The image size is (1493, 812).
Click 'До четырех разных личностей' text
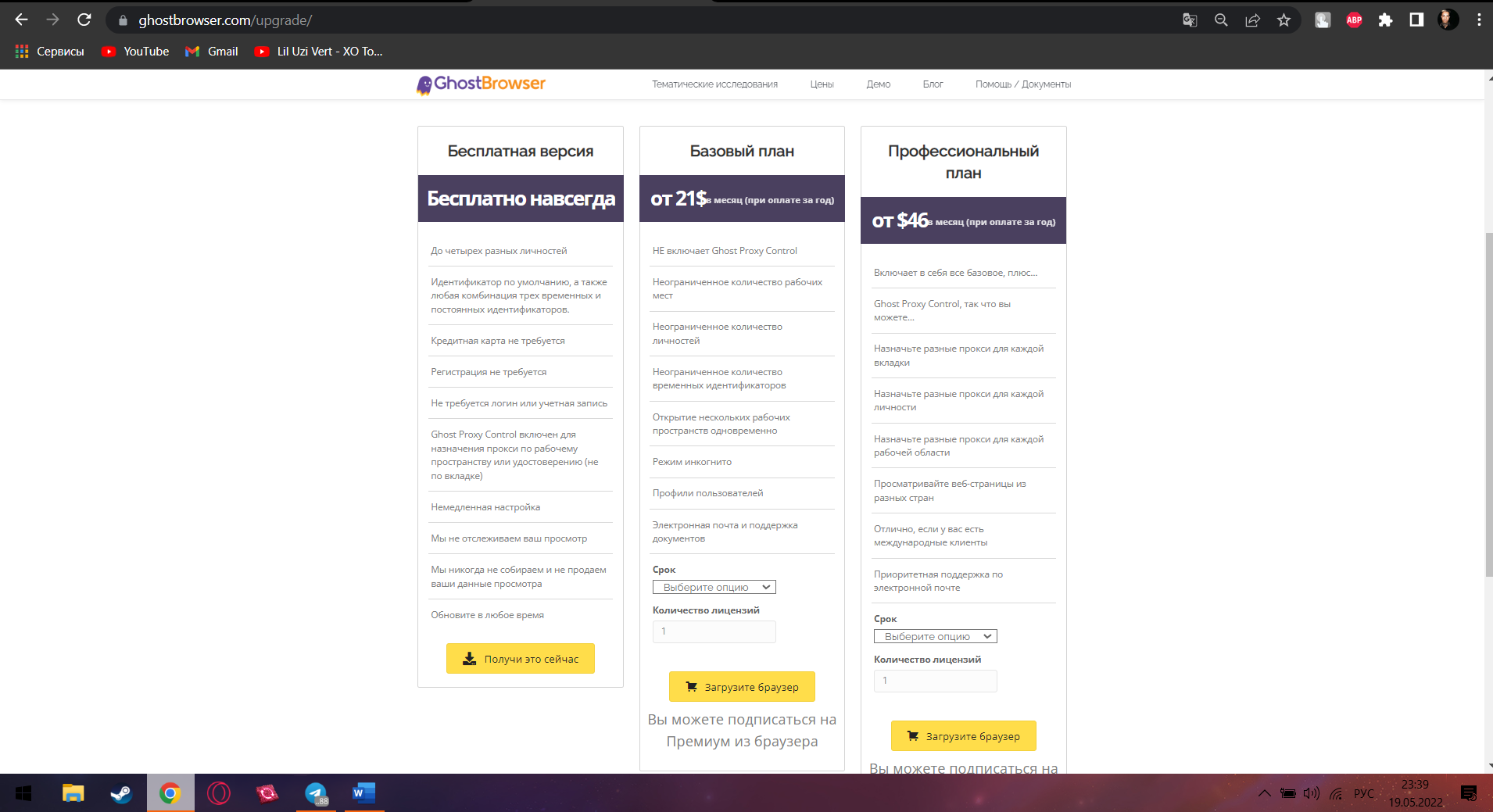[x=499, y=251]
